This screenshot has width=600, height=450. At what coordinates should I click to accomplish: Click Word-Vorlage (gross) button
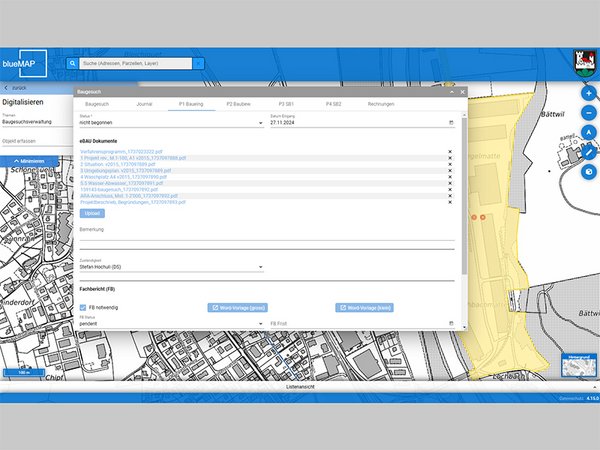(x=238, y=308)
